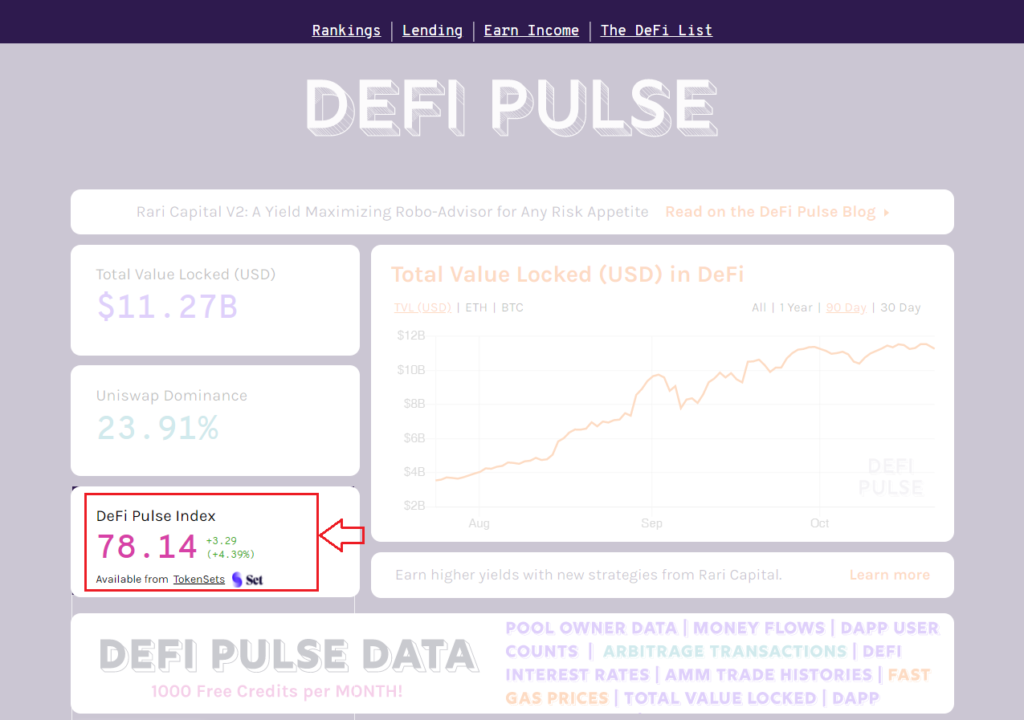Viewport: 1024px width, 720px height.
Task: Select ETH chart denomination
Action: click(x=476, y=307)
